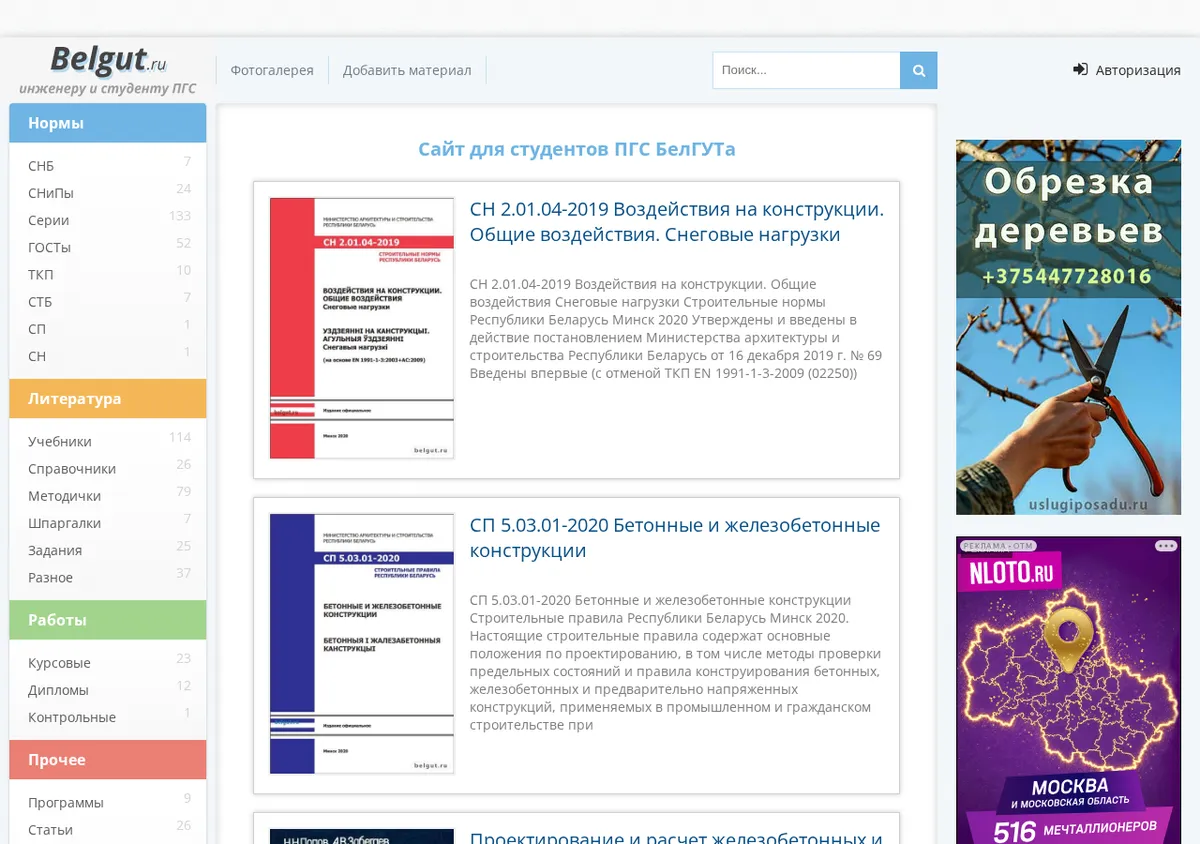
Task: Open the ГОСТы category
Action: (49, 247)
